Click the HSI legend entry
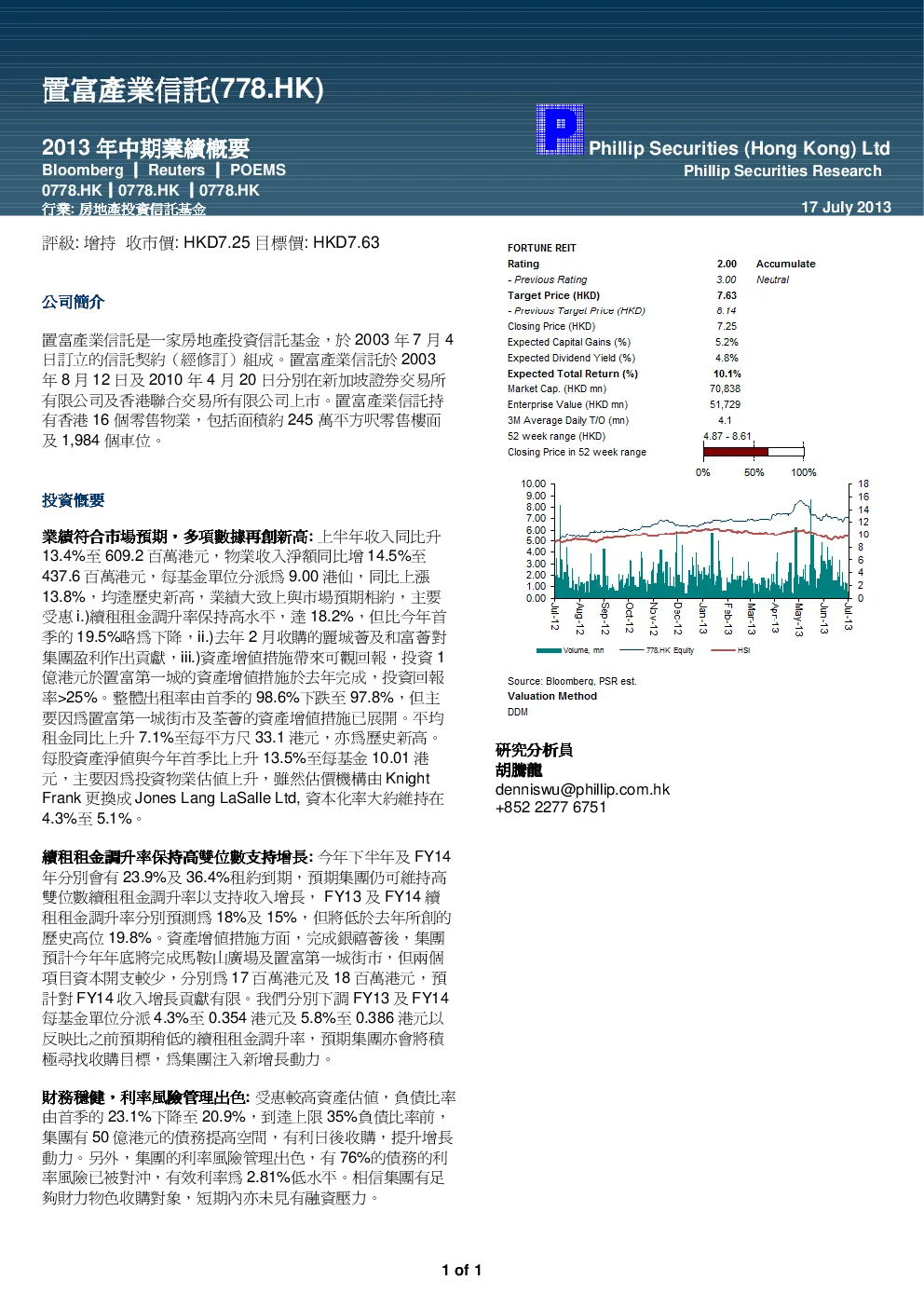Screen dimensions: 924x1307 730,650
